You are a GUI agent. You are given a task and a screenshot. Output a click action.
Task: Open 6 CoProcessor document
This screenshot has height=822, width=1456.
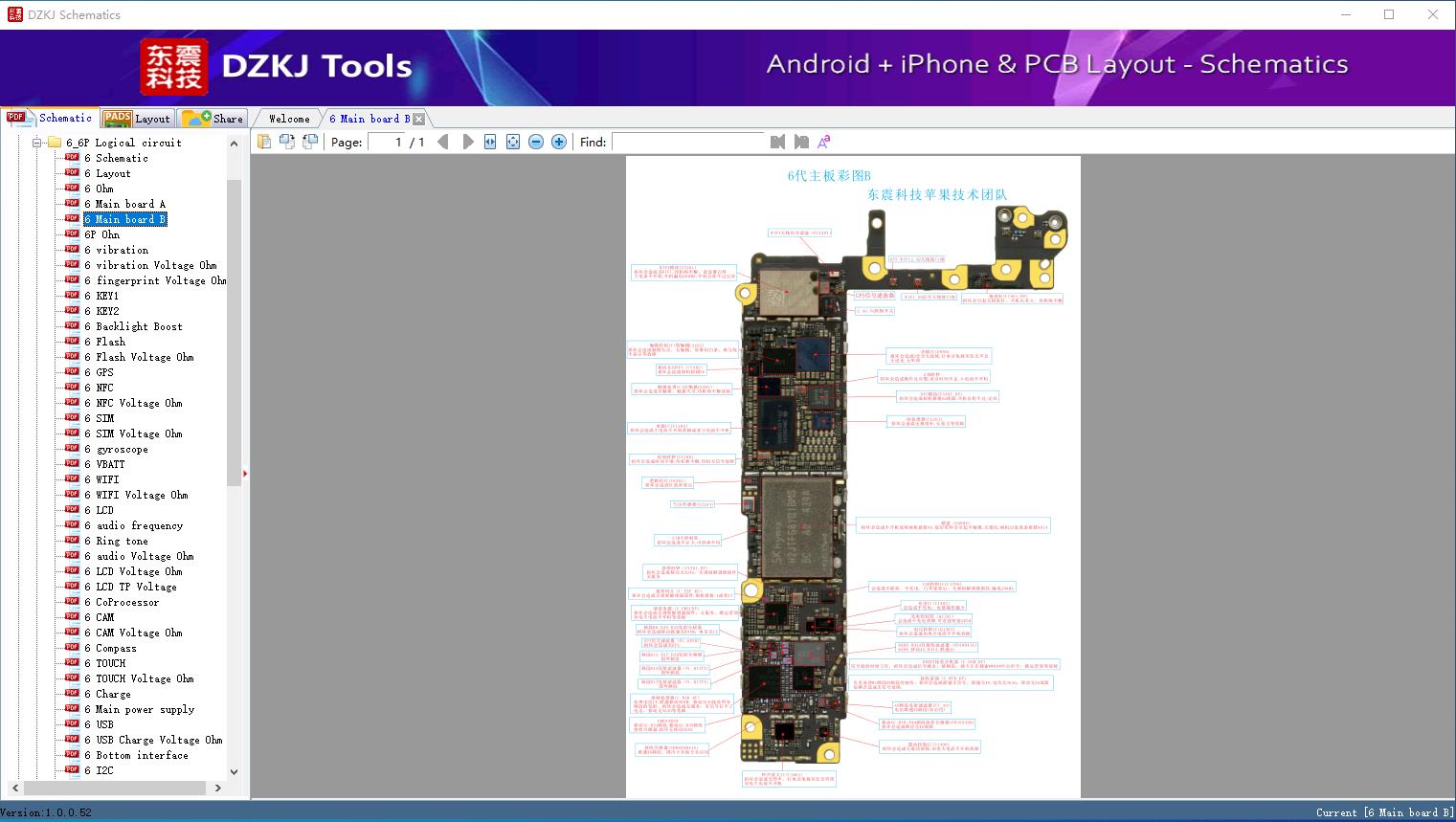click(122, 602)
